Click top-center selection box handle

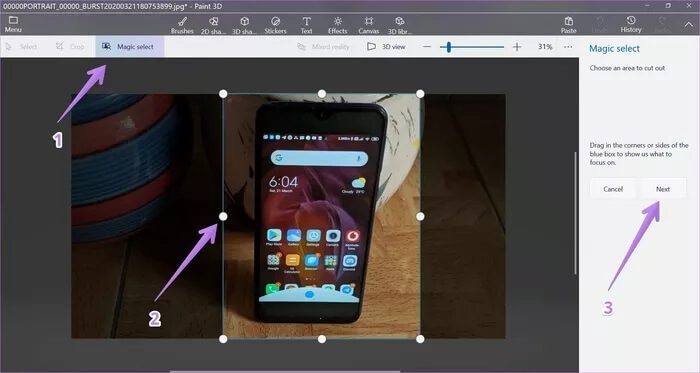[322, 94]
